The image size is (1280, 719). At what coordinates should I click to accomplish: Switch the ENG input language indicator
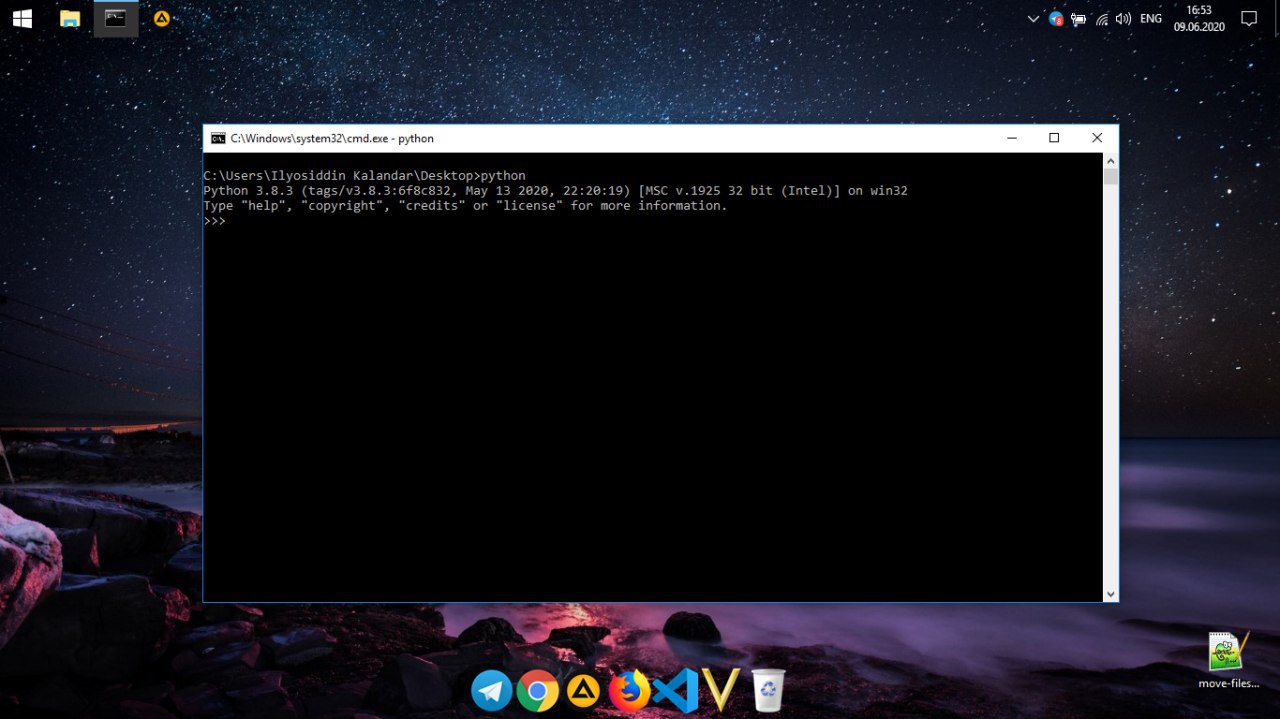click(x=1151, y=18)
